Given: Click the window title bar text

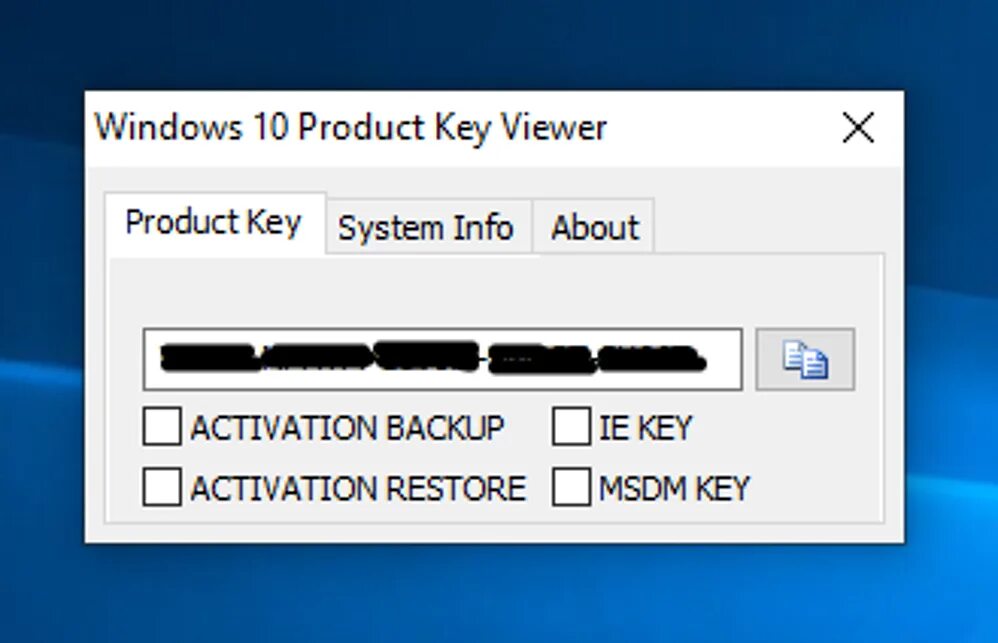Looking at the screenshot, I should tap(350, 128).
